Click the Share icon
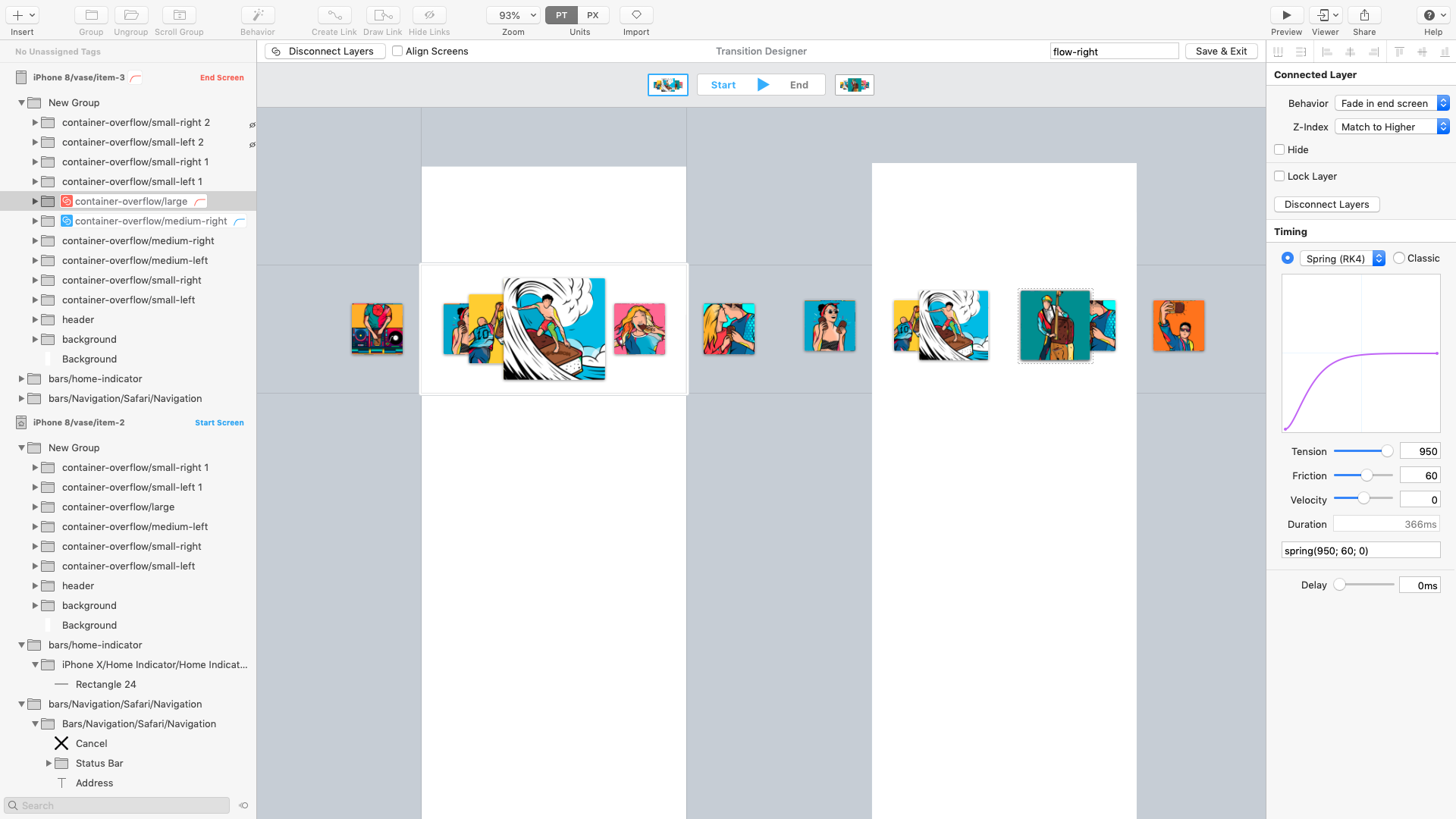Image resolution: width=1456 pixels, height=819 pixels. (1364, 15)
